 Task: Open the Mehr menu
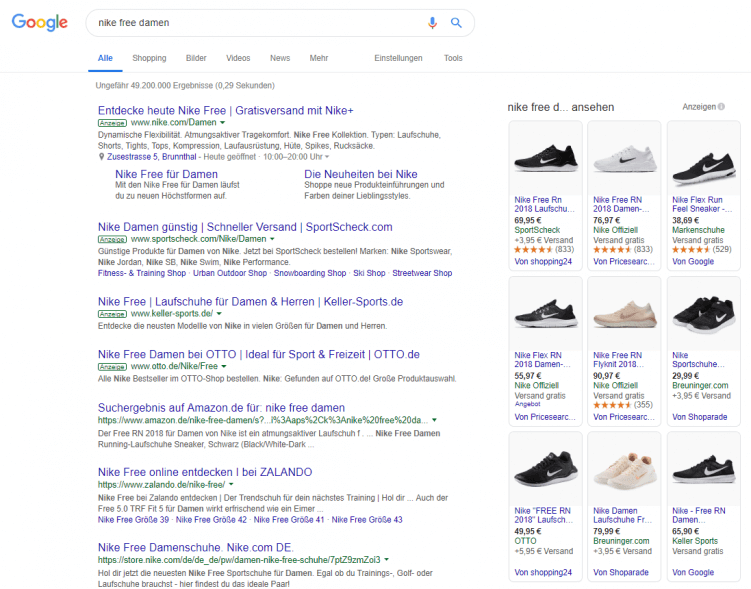(x=319, y=58)
